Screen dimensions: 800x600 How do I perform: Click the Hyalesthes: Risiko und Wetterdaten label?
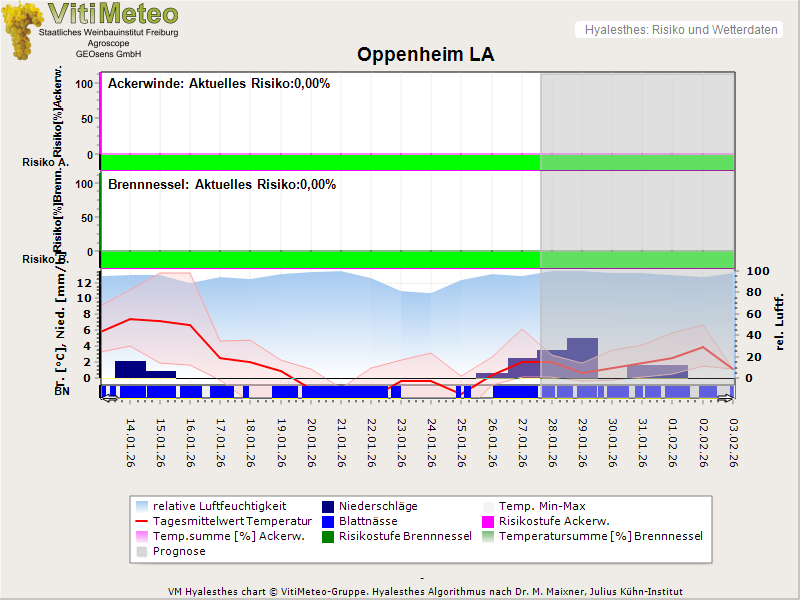[680, 30]
